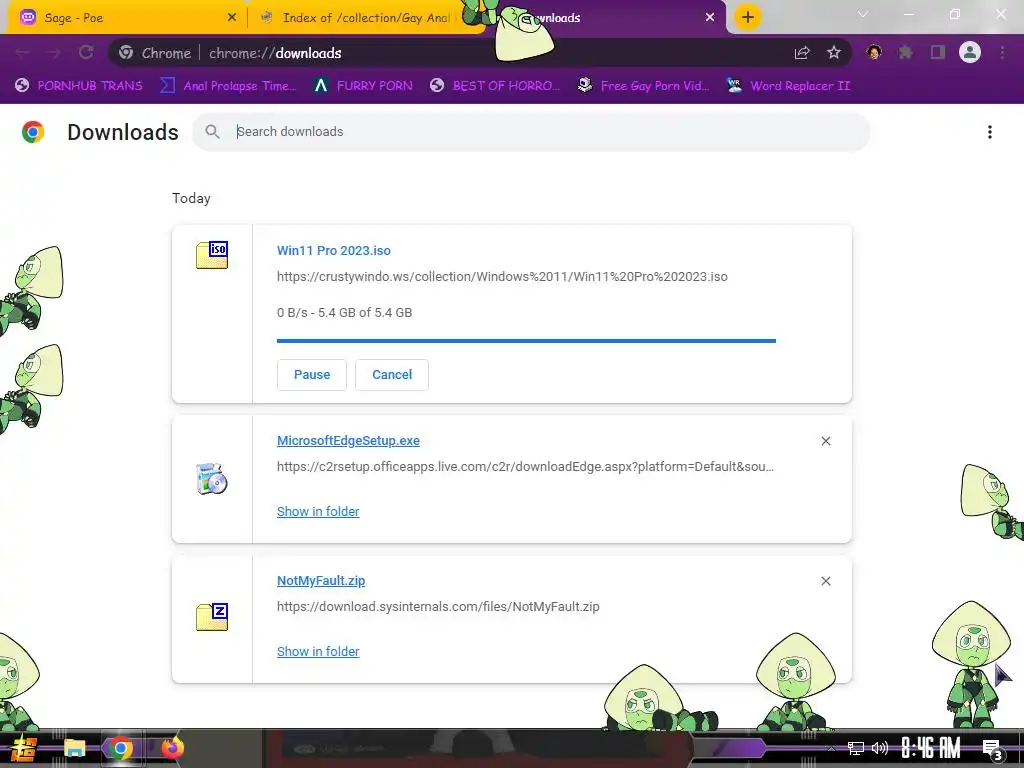The height and width of the screenshot is (768, 1024).
Task: Open MicrosoftEdgeSetup.exe file link
Action: tap(348, 441)
